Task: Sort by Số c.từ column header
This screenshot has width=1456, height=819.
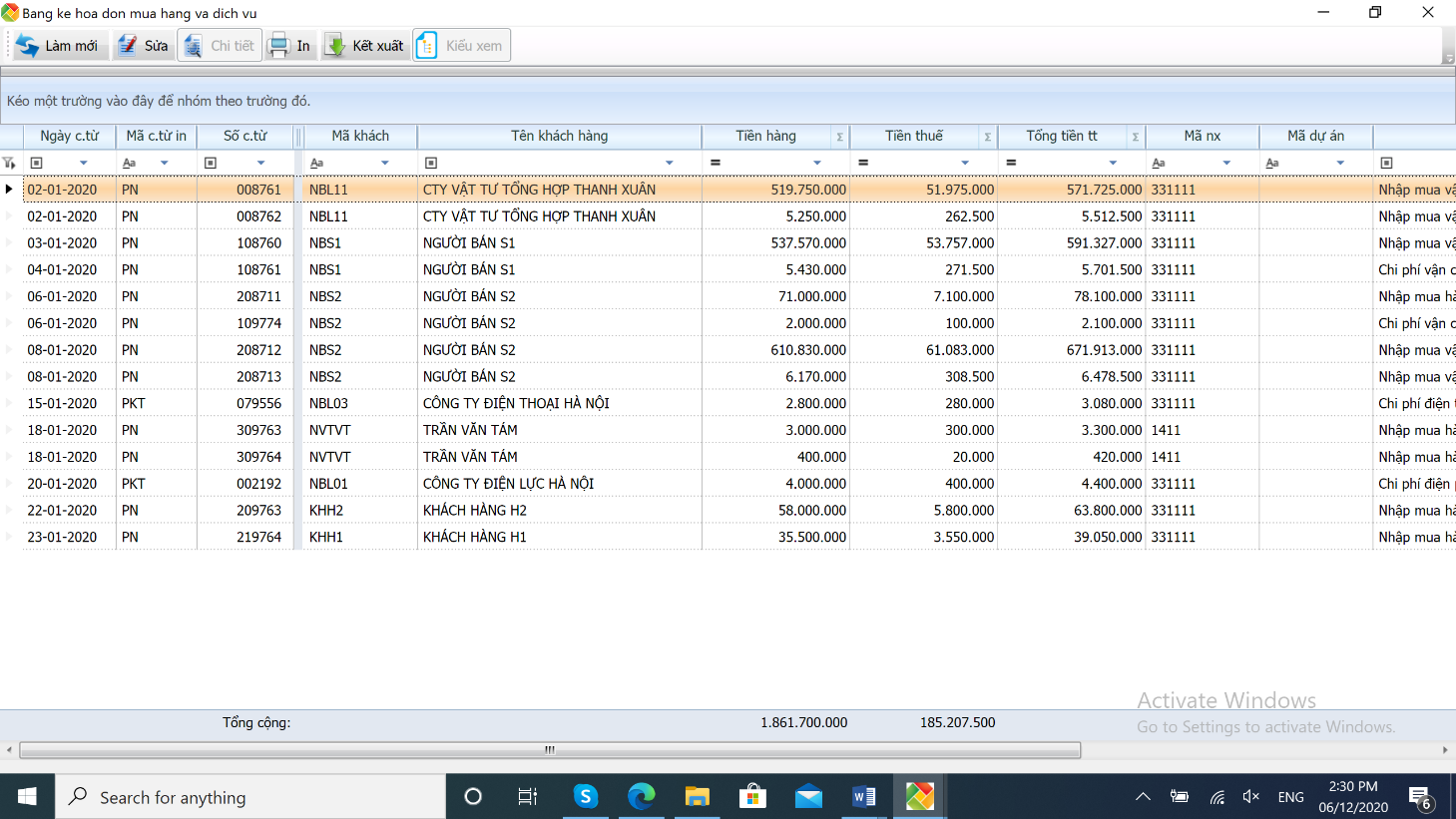Action: coord(244,136)
